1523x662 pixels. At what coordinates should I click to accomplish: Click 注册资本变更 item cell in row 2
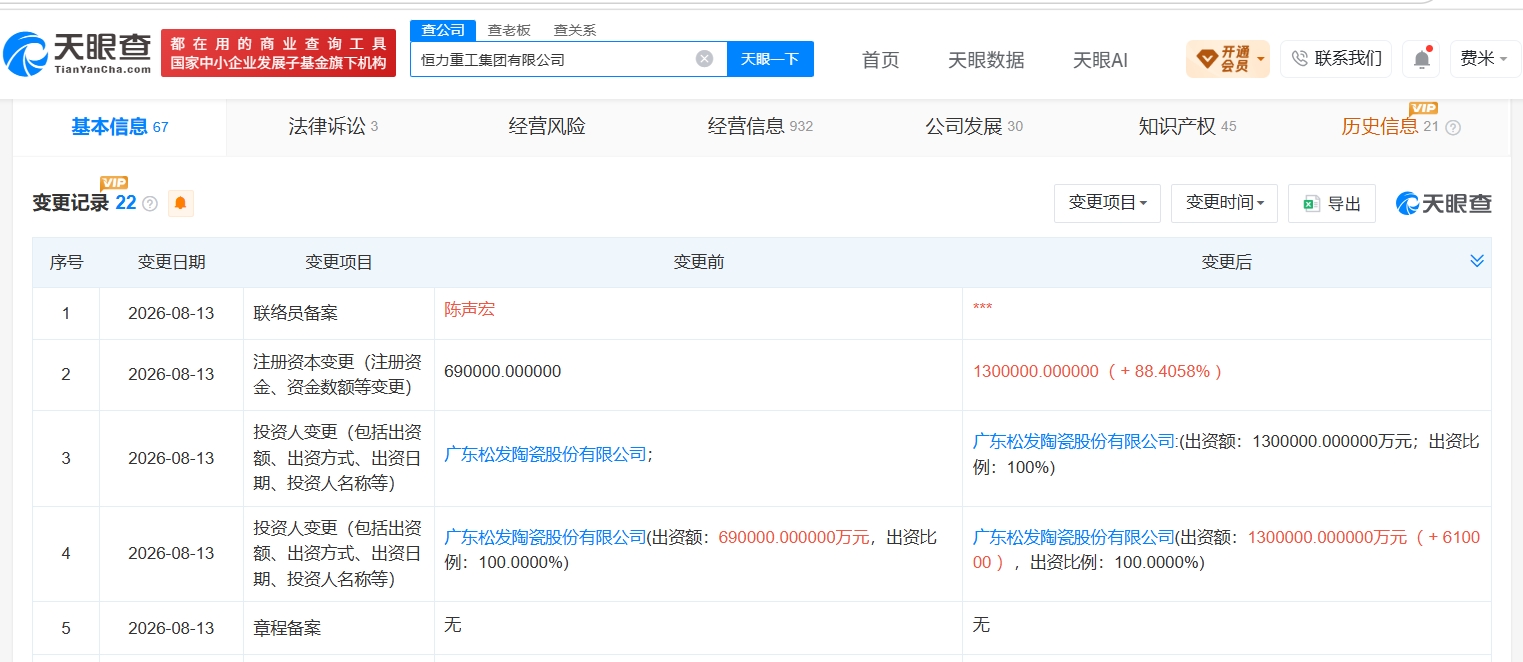pos(338,374)
